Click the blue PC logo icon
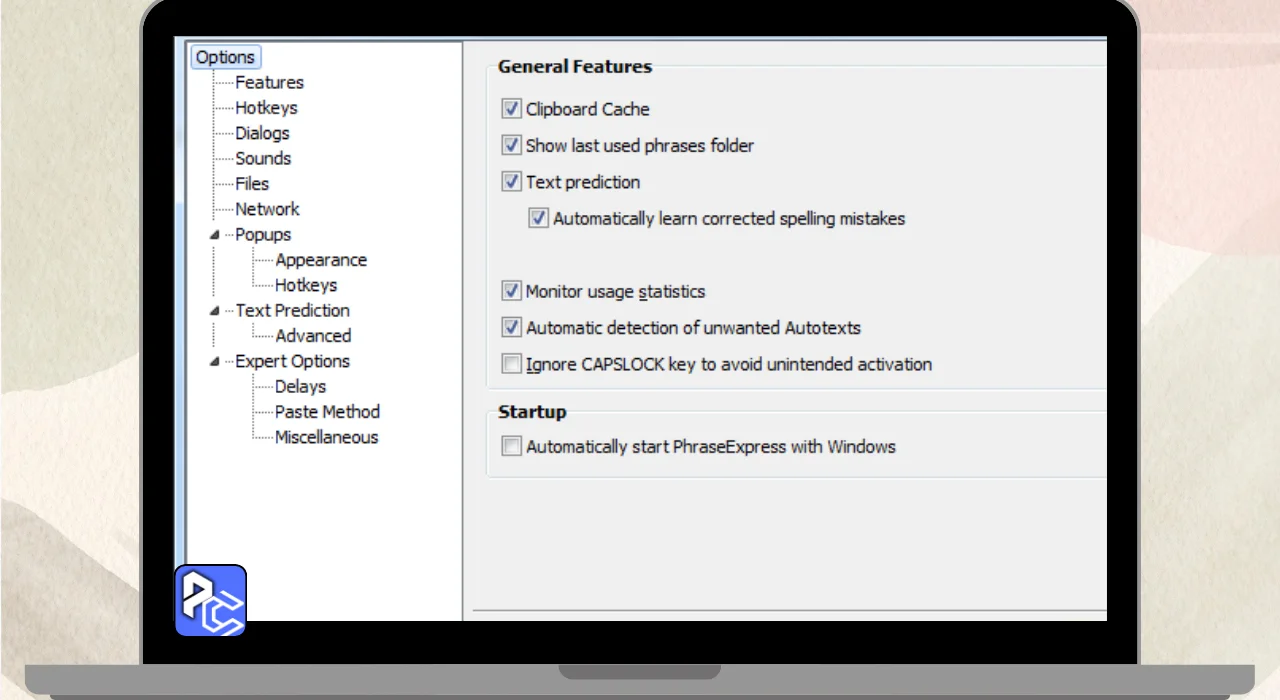The image size is (1280, 700). [x=211, y=600]
